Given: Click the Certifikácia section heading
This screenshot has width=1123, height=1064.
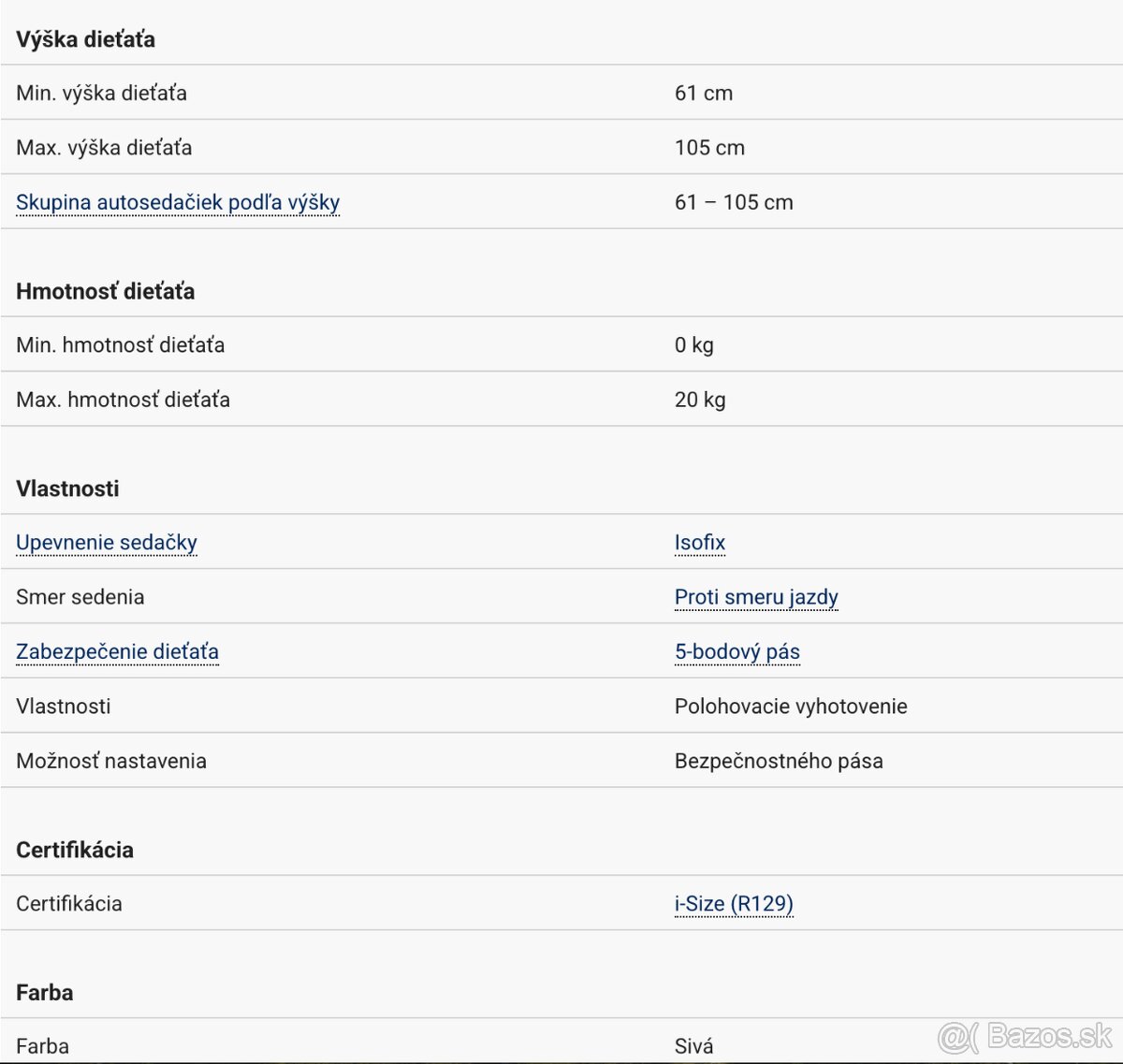Looking at the screenshot, I should coord(75,850).
